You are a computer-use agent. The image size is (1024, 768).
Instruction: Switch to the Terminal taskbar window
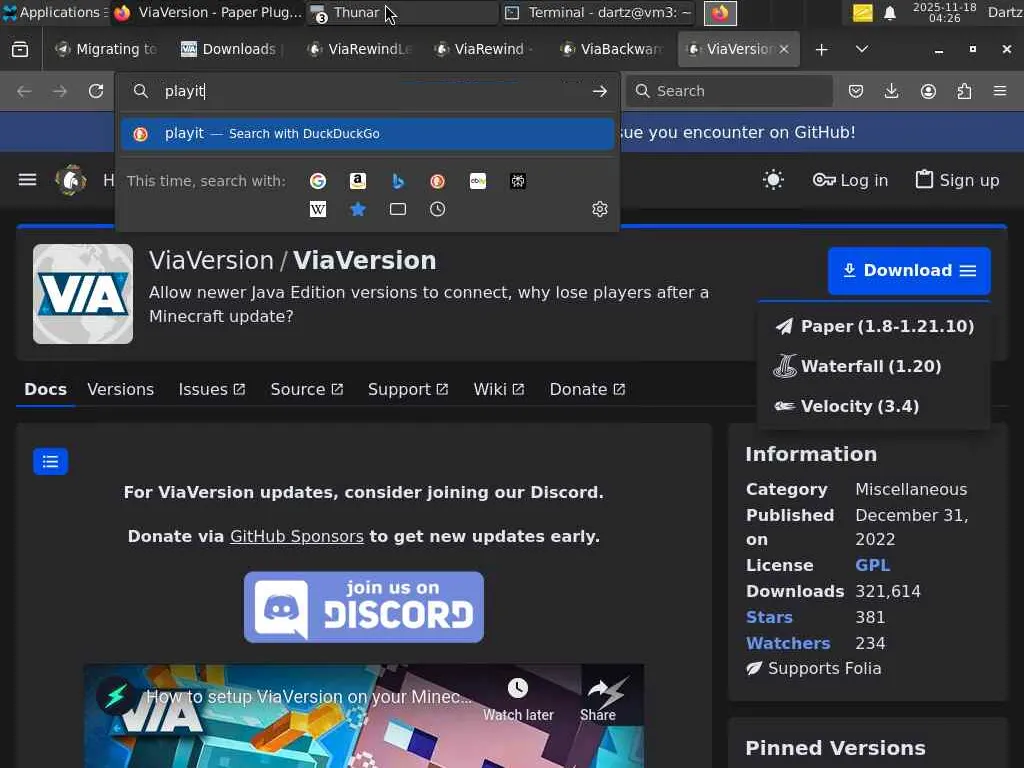598,12
